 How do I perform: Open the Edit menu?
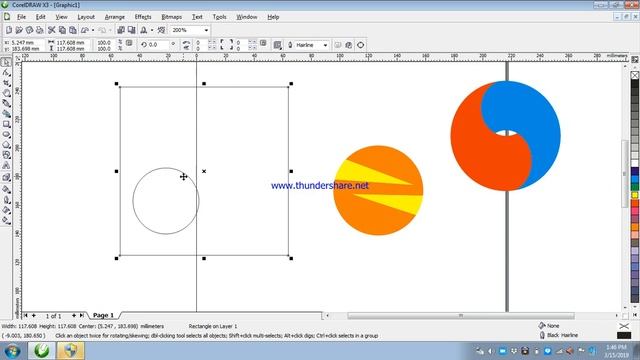(40, 17)
